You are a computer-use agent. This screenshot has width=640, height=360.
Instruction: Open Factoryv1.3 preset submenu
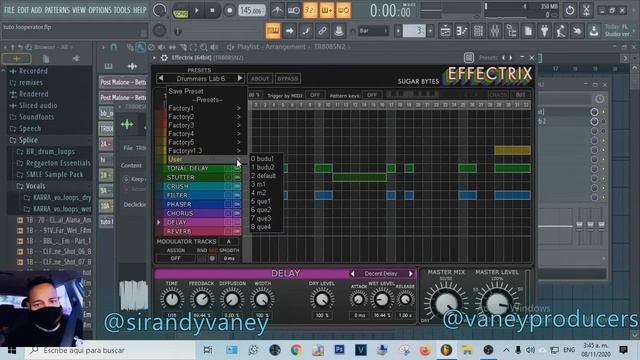pyautogui.click(x=206, y=151)
